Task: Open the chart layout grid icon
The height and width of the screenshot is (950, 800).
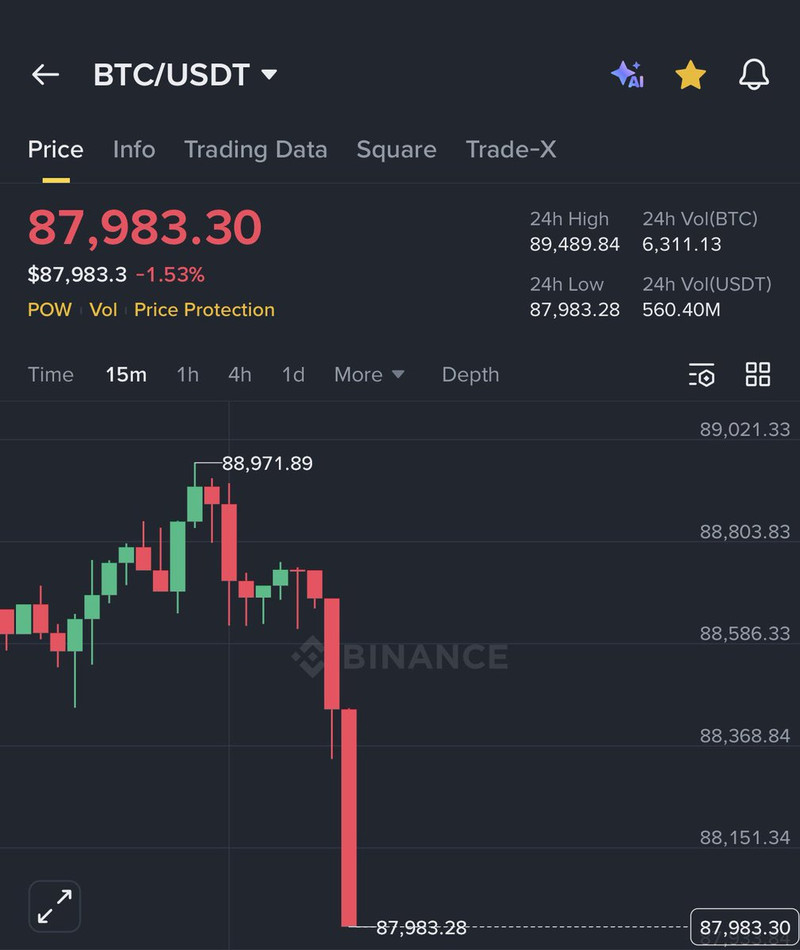Action: [758, 375]
